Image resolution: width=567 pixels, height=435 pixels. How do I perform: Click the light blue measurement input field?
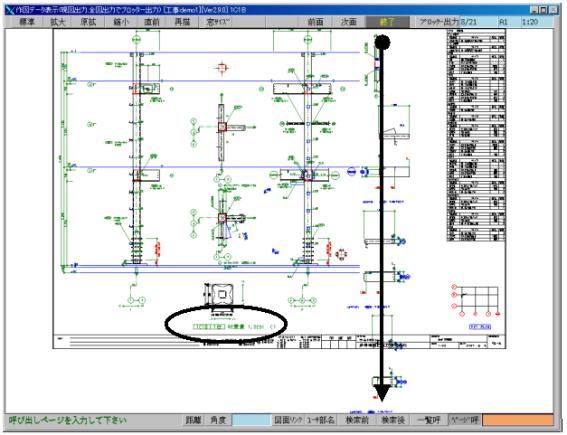pos(252,420)
